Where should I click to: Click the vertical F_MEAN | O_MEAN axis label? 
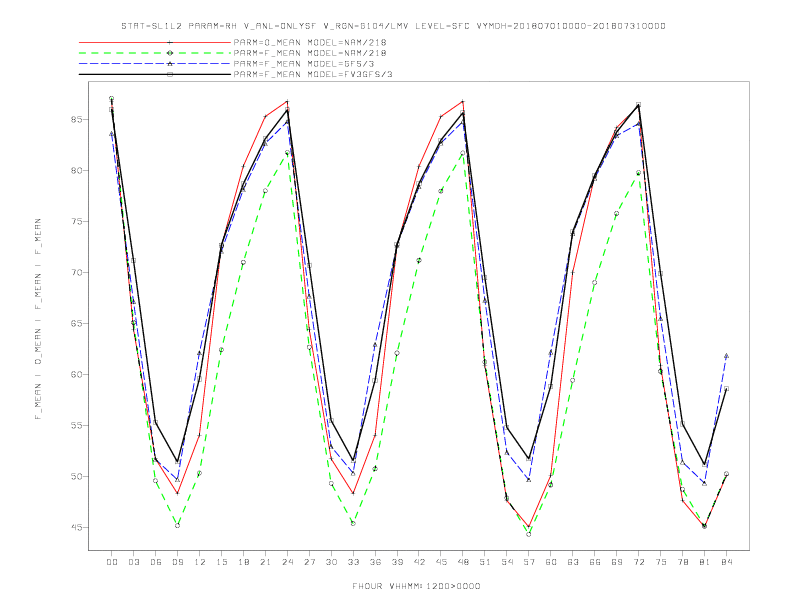coord(38,319)
